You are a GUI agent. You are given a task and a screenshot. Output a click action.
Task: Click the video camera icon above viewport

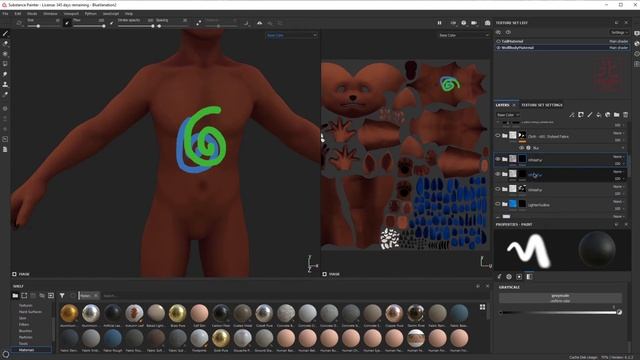[x=474, y=23]
